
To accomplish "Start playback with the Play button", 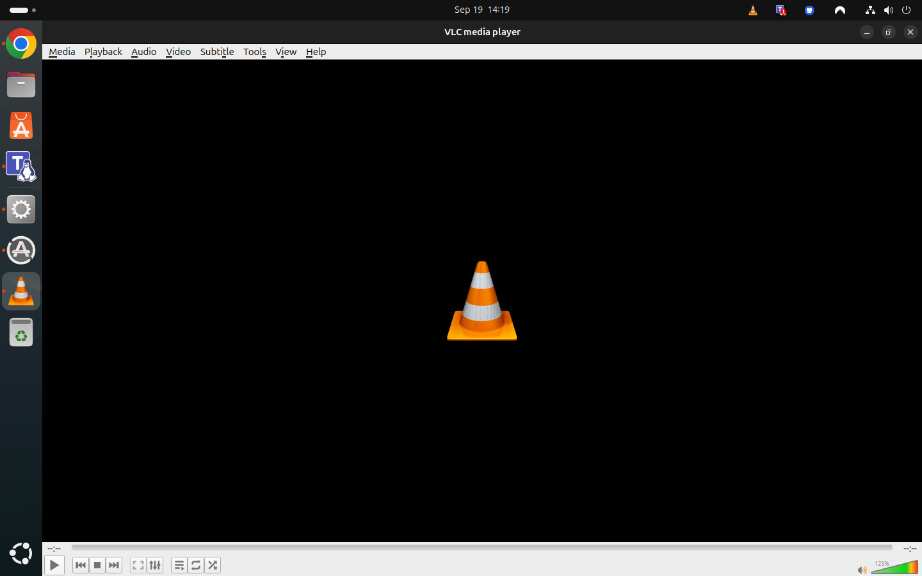I will 54,565.
